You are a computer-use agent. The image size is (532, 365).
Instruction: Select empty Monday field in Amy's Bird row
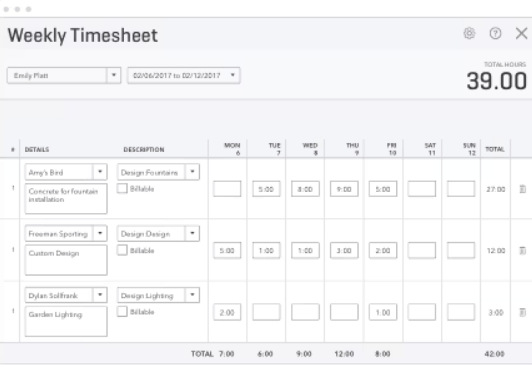point(227,189)
